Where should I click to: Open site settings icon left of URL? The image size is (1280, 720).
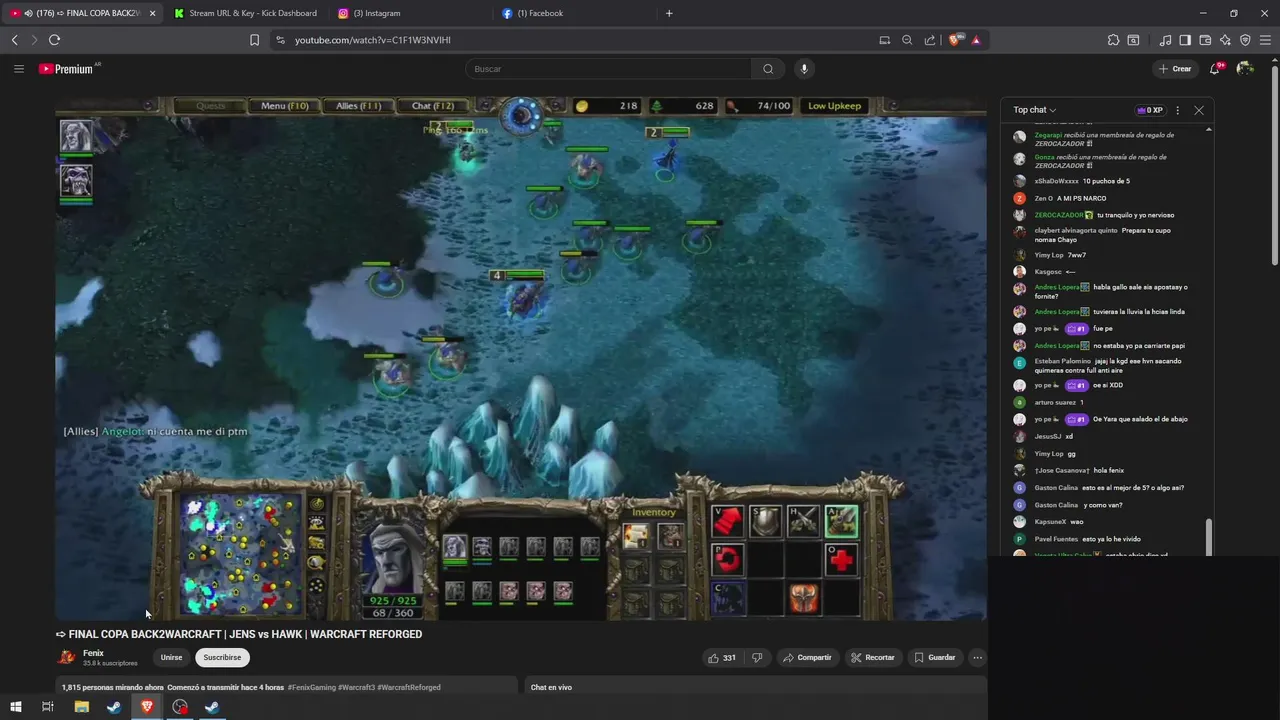pos(280,40)
